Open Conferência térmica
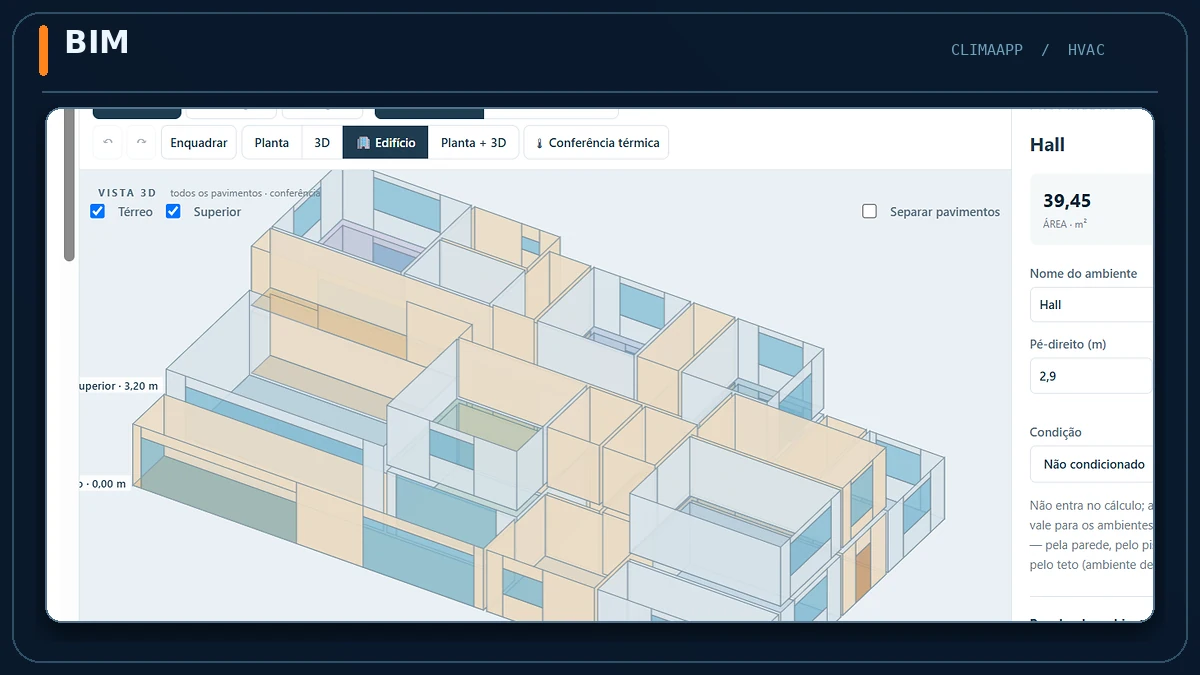1200x675 pixels. 596,142
